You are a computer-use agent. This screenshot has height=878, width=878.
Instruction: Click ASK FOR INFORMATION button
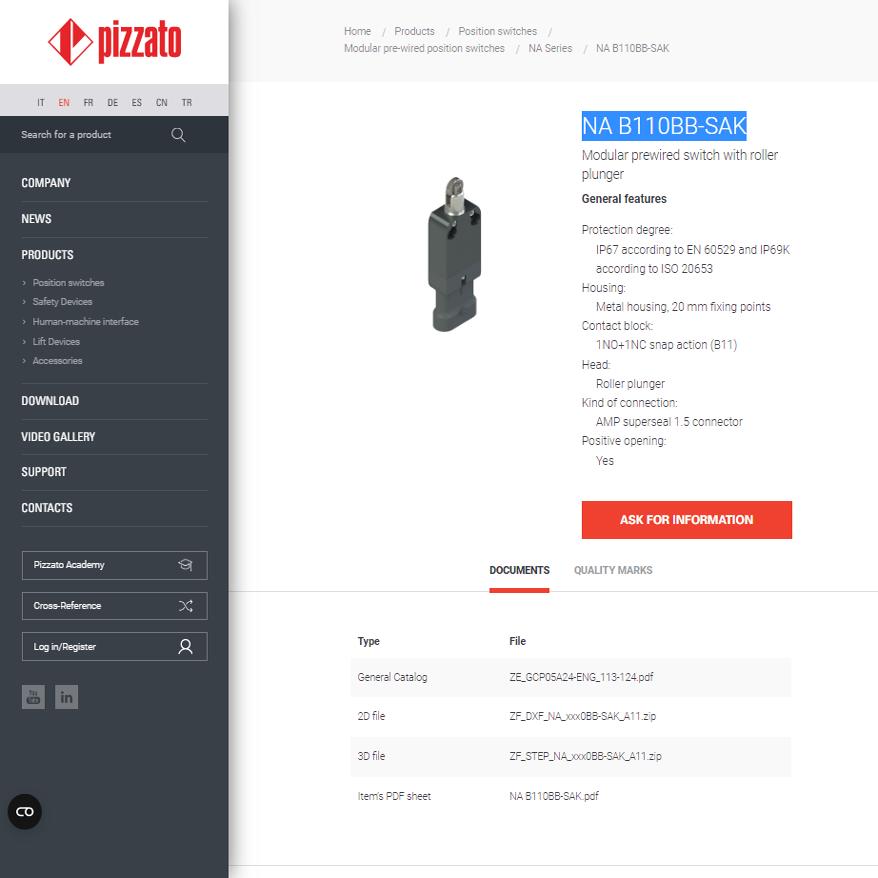[x=686, y=520]
